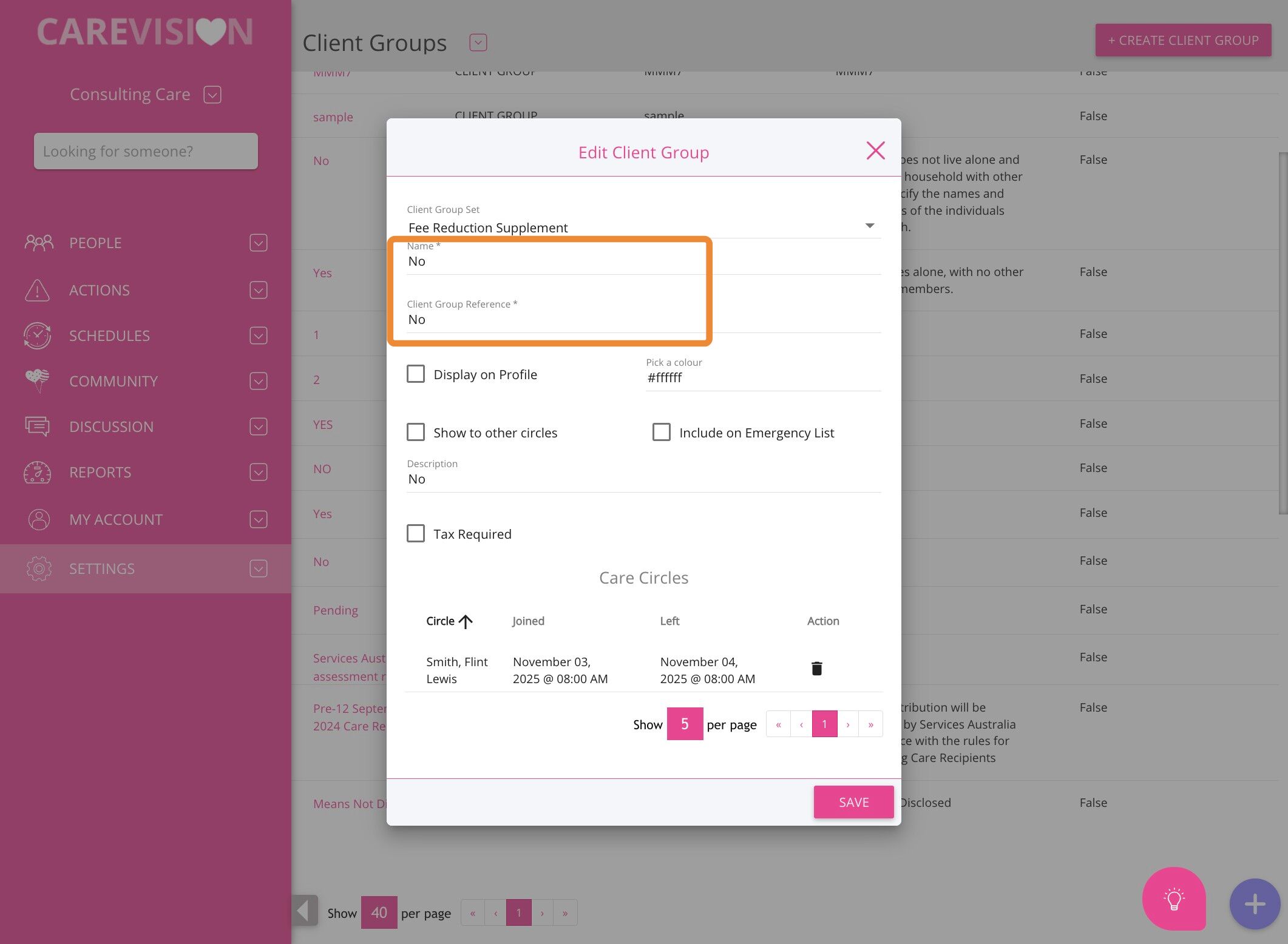Open the Client Group Set dropdown

pyautogui.click(x=869, y=226)
